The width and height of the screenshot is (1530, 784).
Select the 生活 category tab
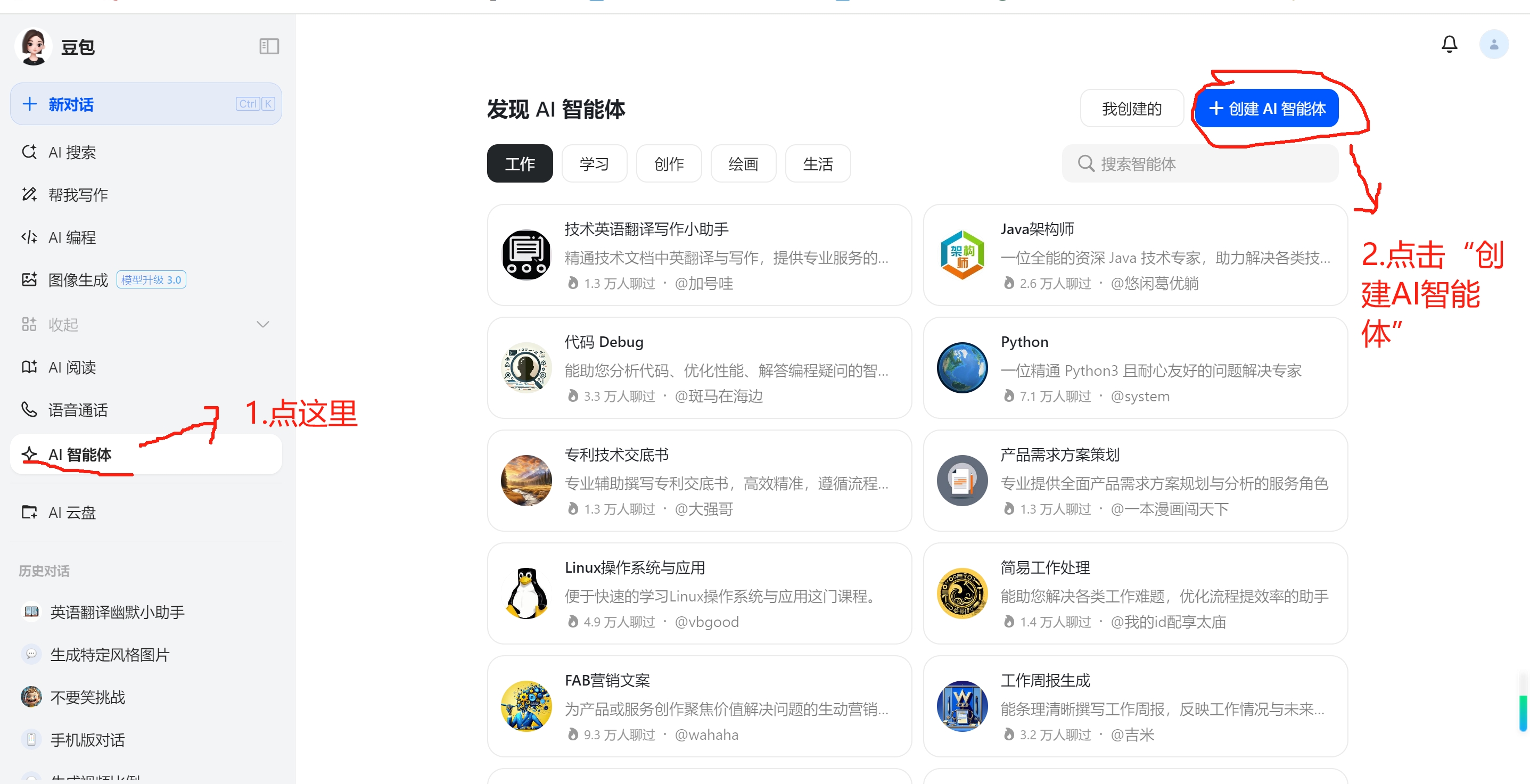coord(817,164)
